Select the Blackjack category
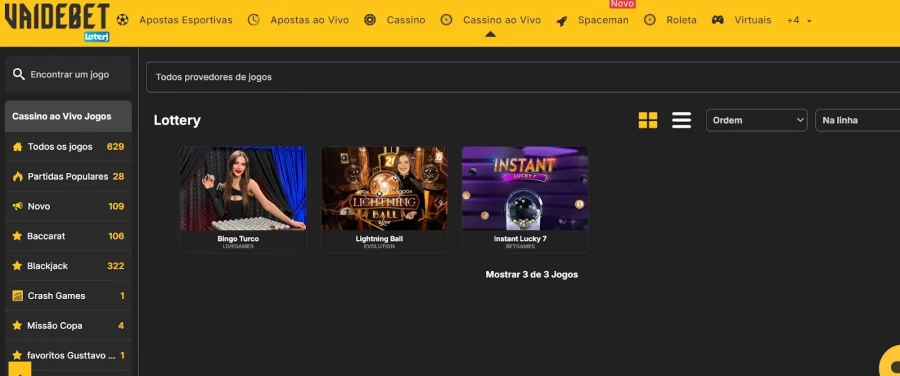This screenshot has height=376, width=900. 68,266
